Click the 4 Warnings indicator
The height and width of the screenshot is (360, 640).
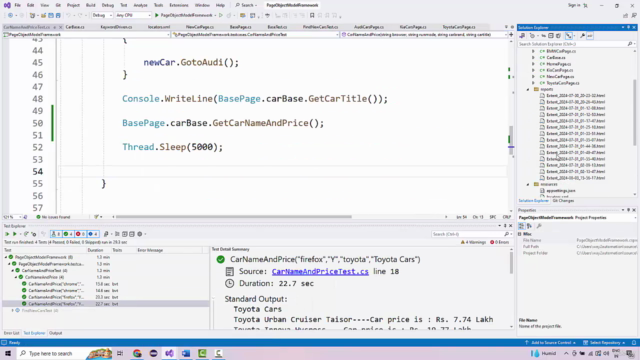click(x=473, y=242)
